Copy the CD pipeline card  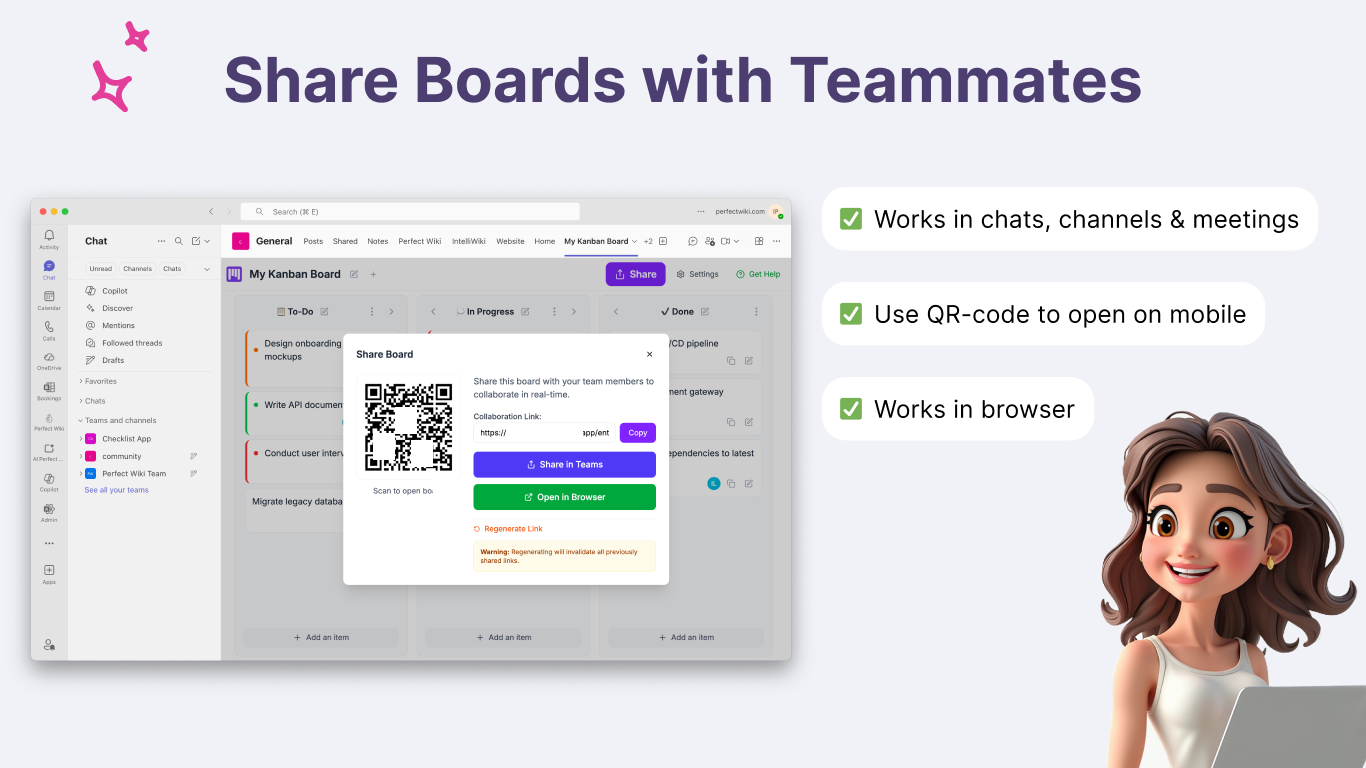click(x=731, y=361)
